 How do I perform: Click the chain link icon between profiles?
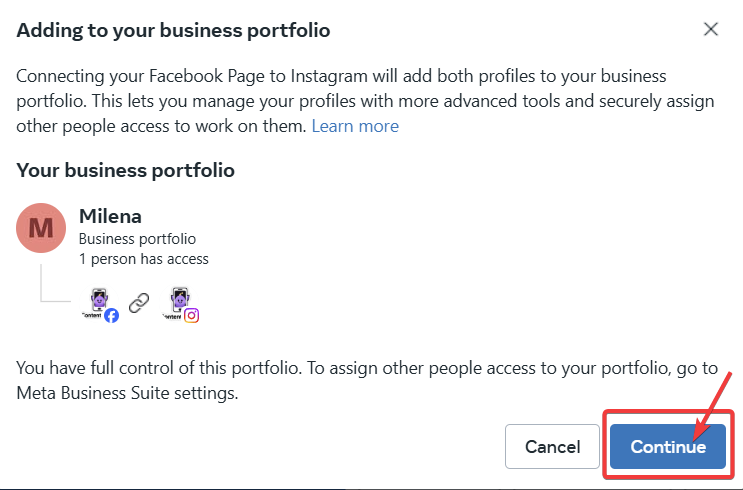(138, 303)
